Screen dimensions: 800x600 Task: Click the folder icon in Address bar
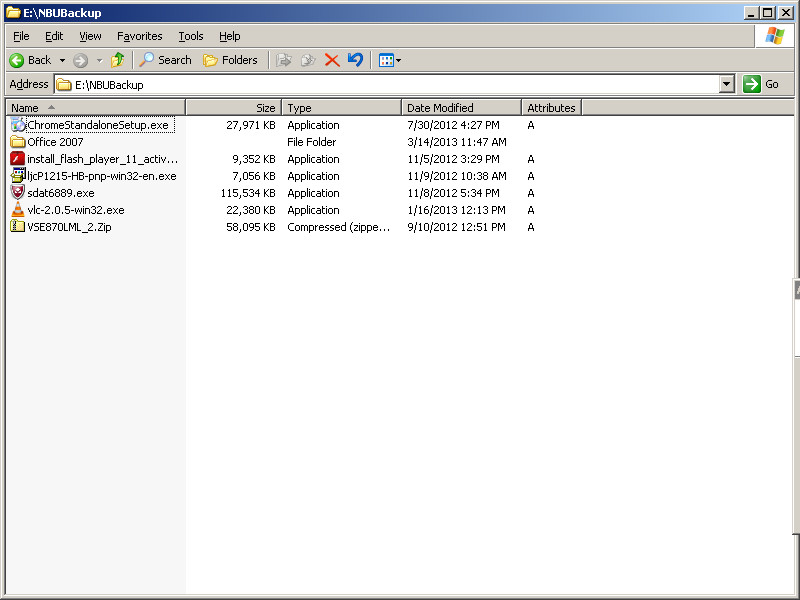coord(64,85)
